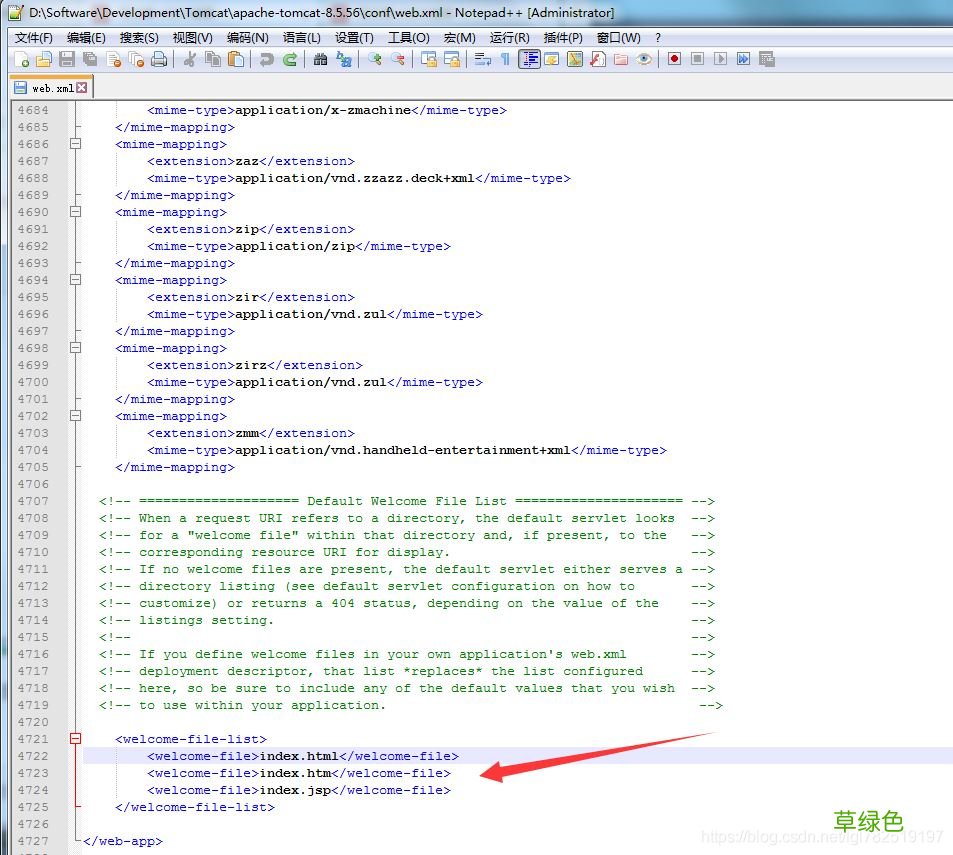The image size is (953, 855).
Task: Open the 搜索(S) menu
Action: point(138,37)
